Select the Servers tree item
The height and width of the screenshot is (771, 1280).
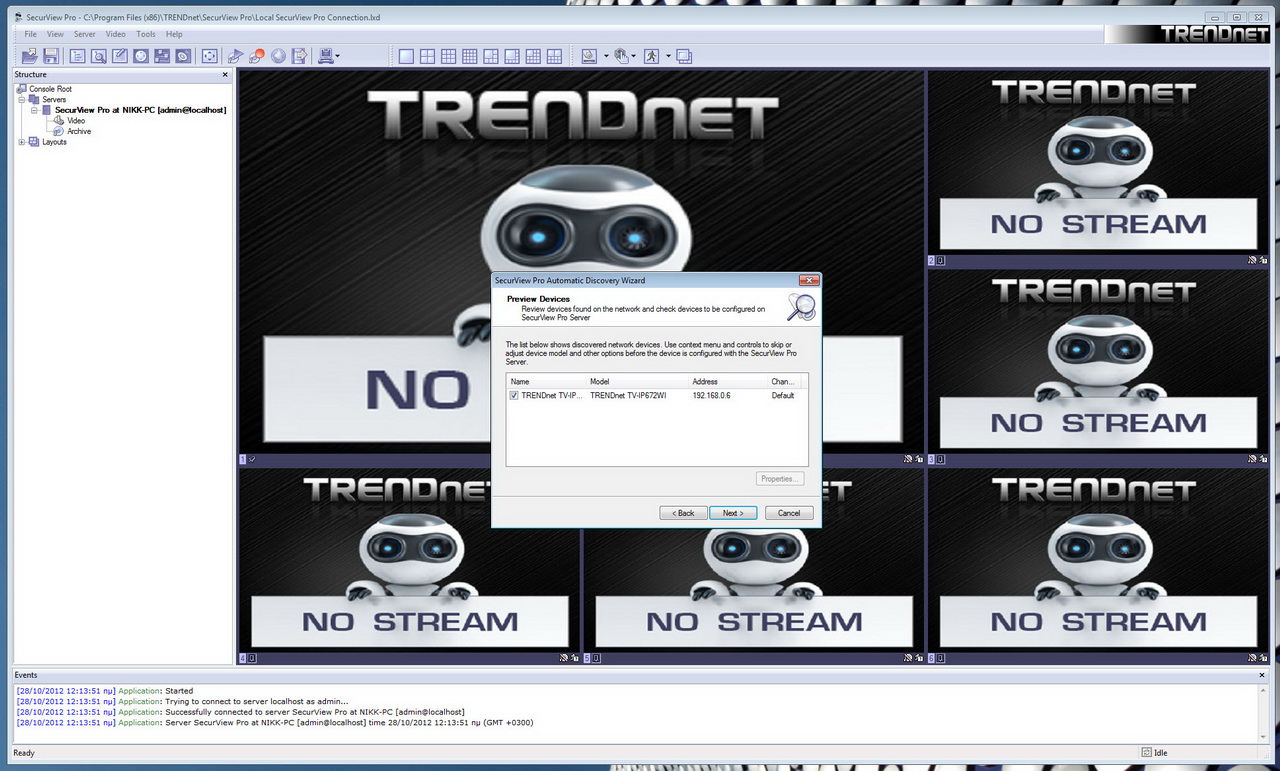pyautogui.click(x=54, y=100)
